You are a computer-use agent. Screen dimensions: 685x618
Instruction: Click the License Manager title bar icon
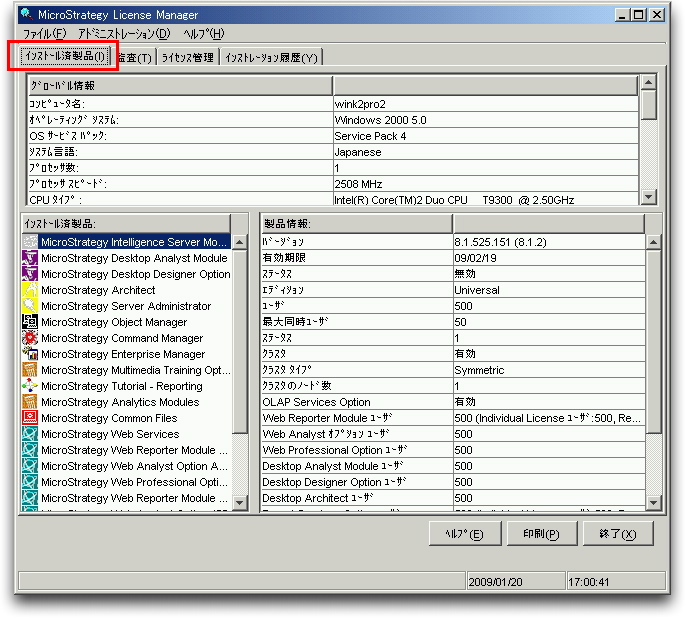click(27, 14)
